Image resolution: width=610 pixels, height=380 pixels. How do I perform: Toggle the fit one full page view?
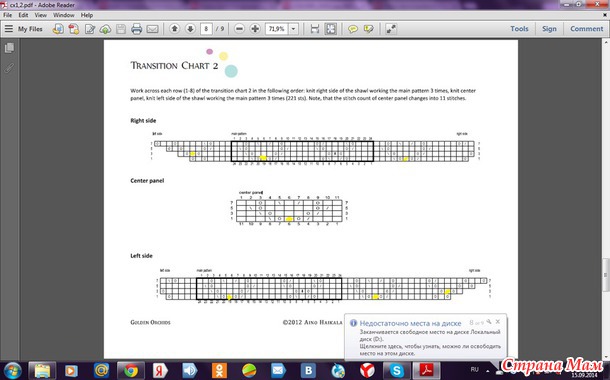(331, 29)
